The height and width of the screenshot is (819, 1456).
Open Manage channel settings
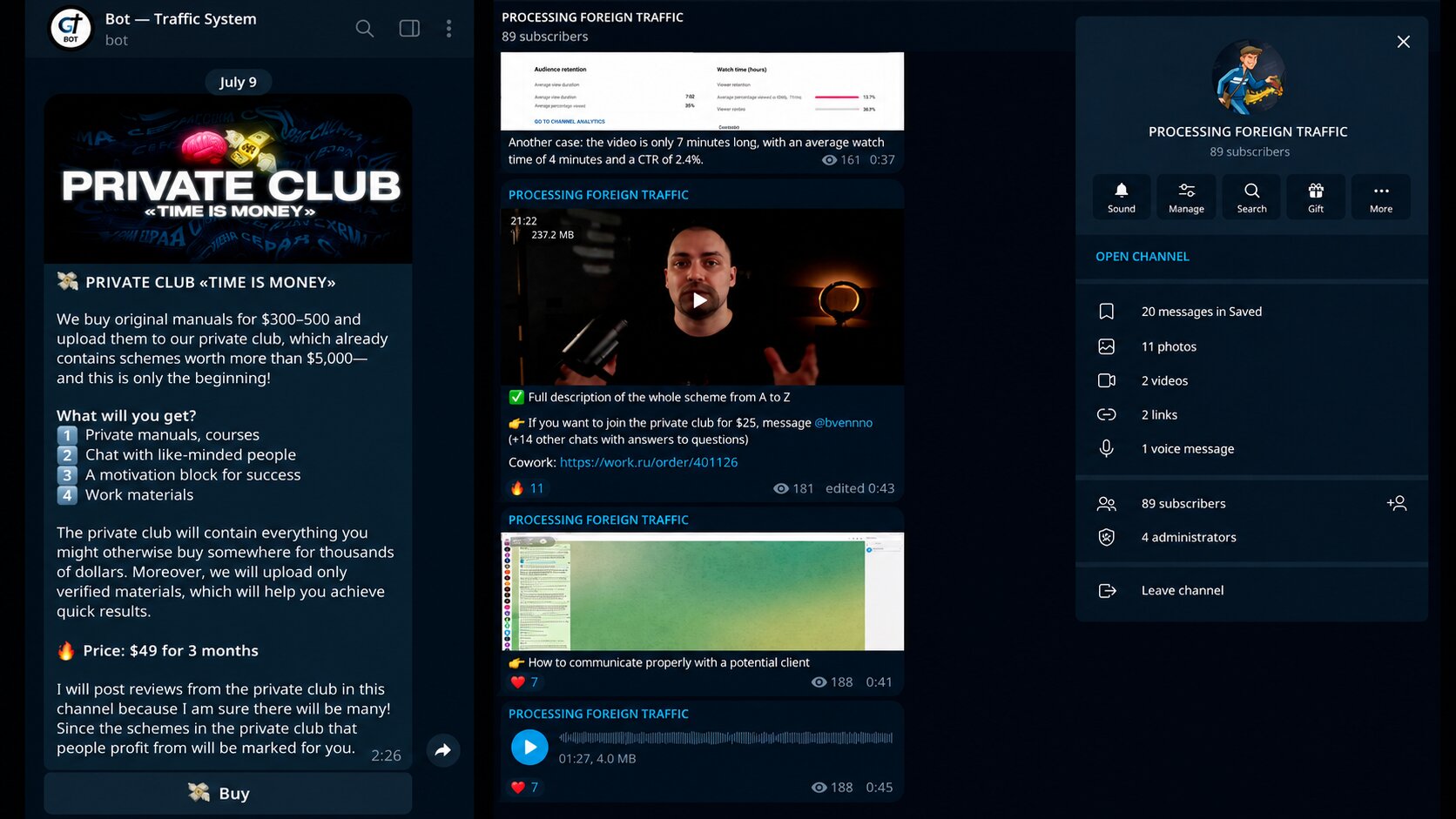point(1186,197)
